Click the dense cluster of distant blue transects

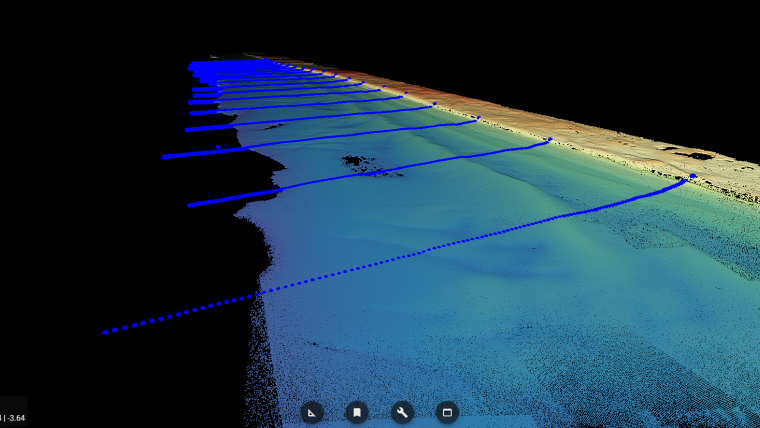215,68
